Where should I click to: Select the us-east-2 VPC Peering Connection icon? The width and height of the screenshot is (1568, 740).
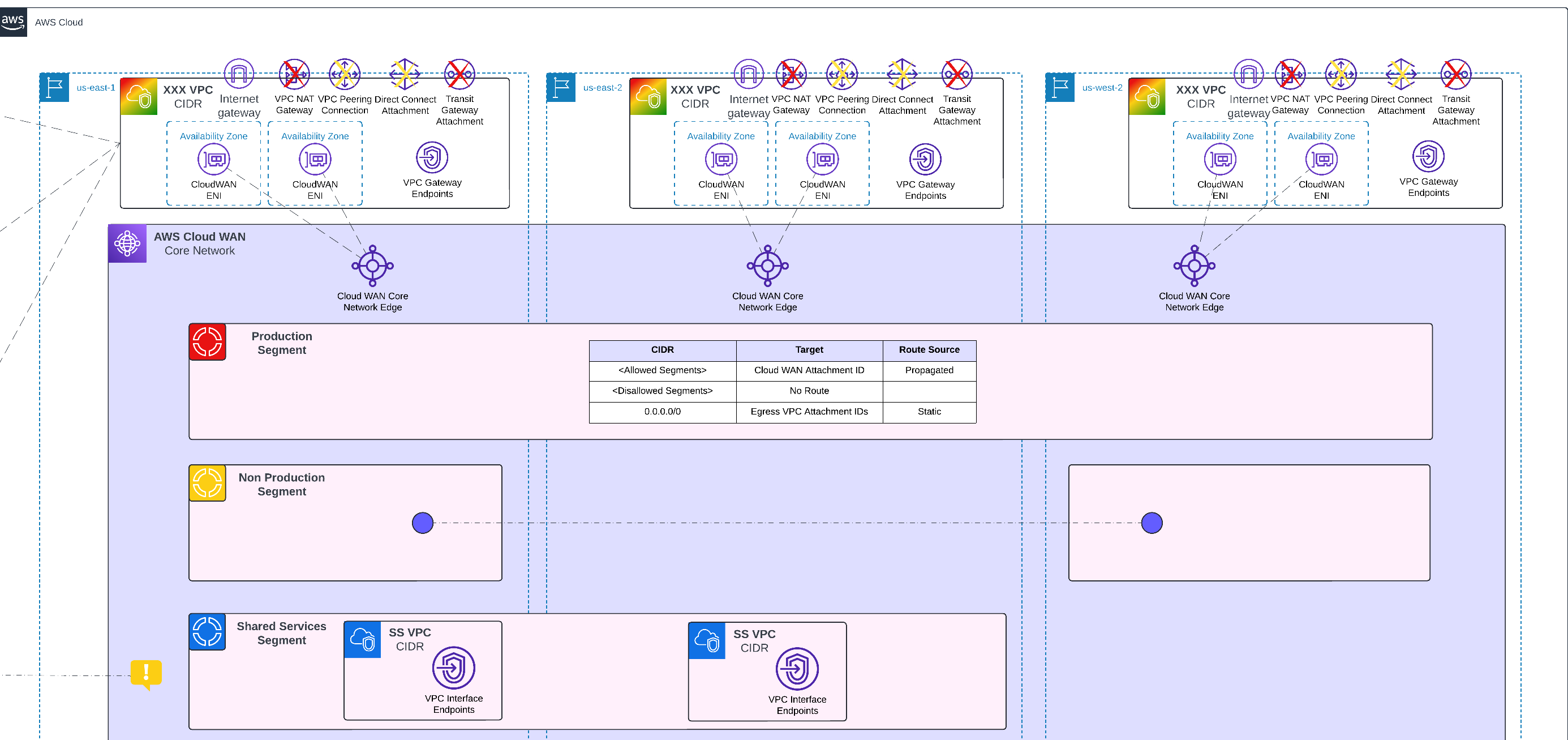(842, 74)
